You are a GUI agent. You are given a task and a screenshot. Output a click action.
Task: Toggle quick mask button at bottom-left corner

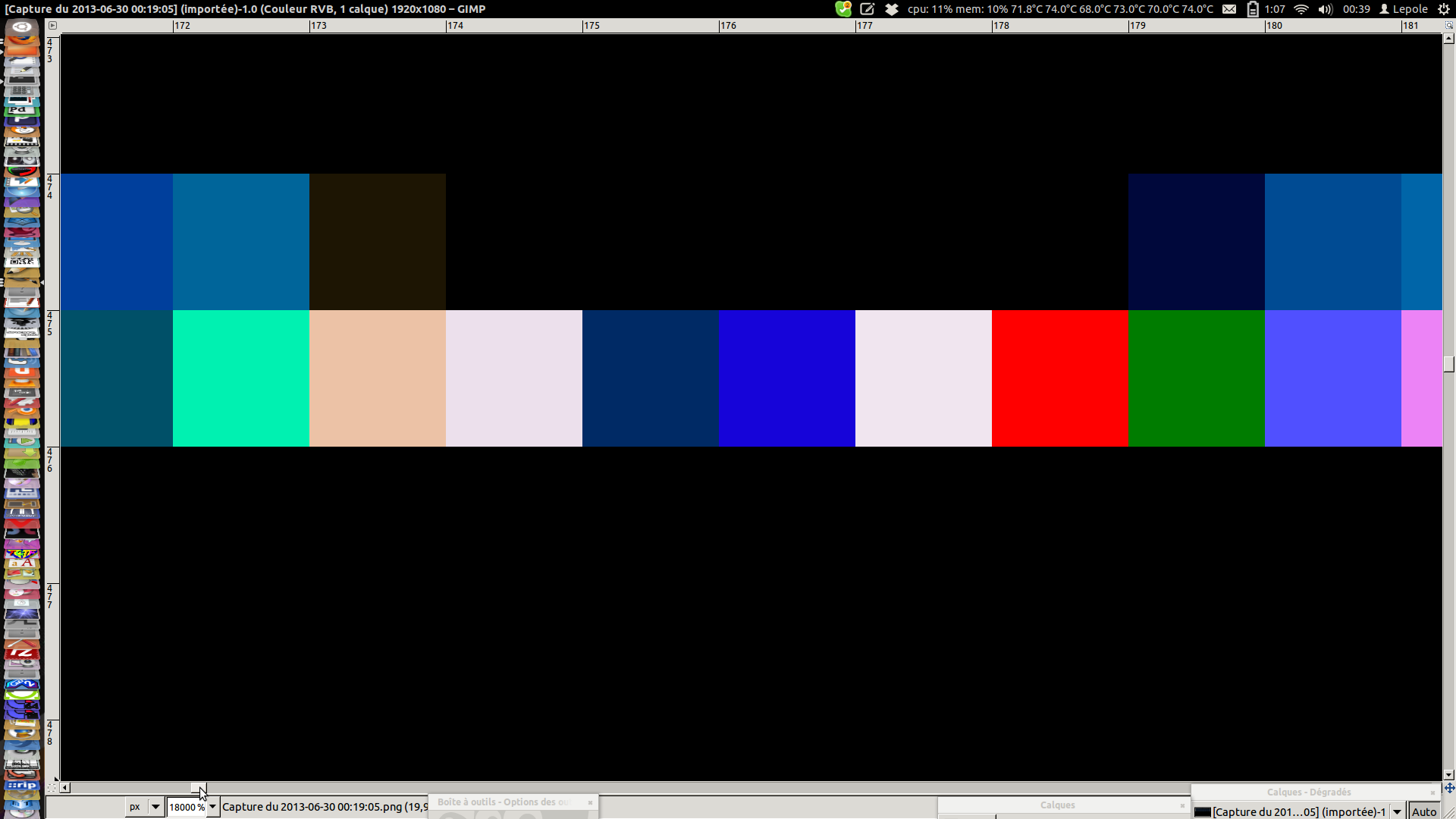tap(52, 788)
